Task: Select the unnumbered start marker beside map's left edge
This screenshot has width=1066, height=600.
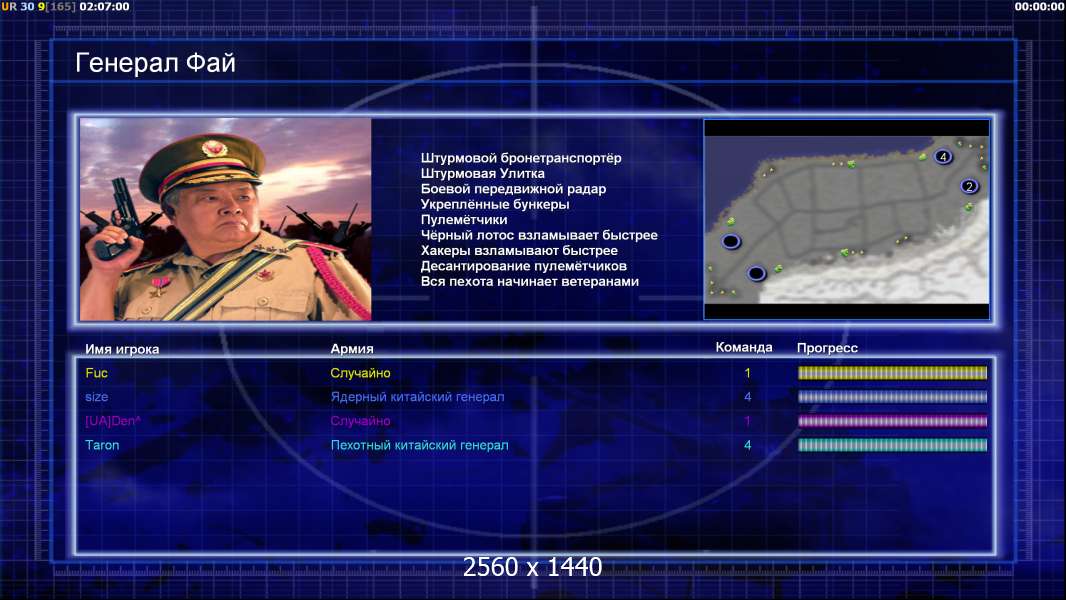Action: [731, 241]
